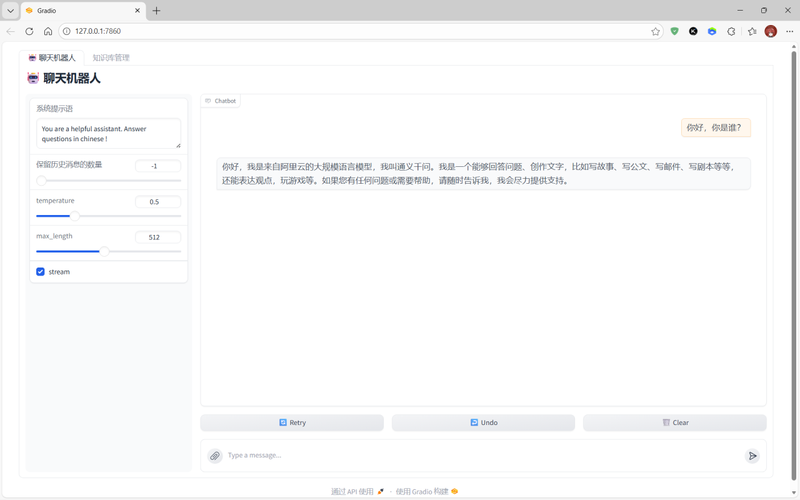This screenshot has width=800, height=500.
Task: Switch to the 知识库管理 tab
Action: point(111,58)
